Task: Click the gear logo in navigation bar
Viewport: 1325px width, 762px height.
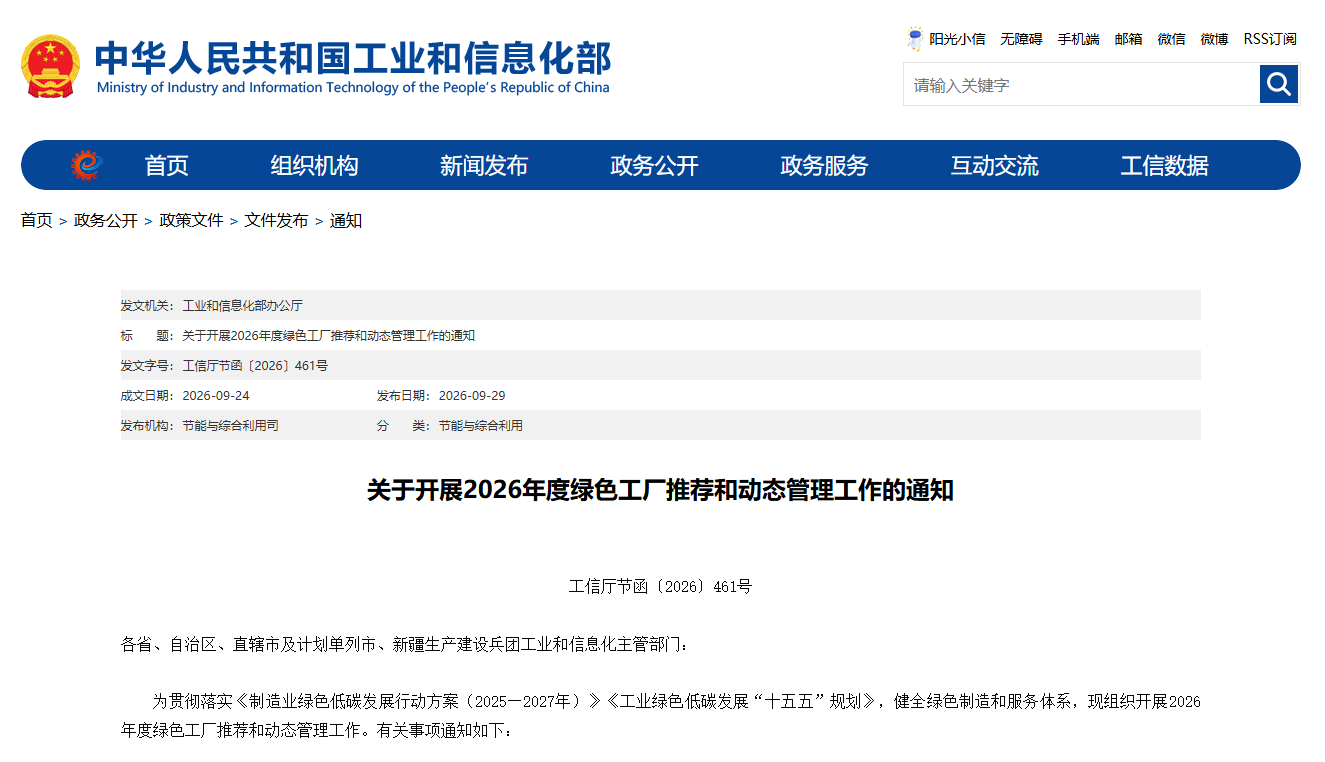Action: point(86,165)
